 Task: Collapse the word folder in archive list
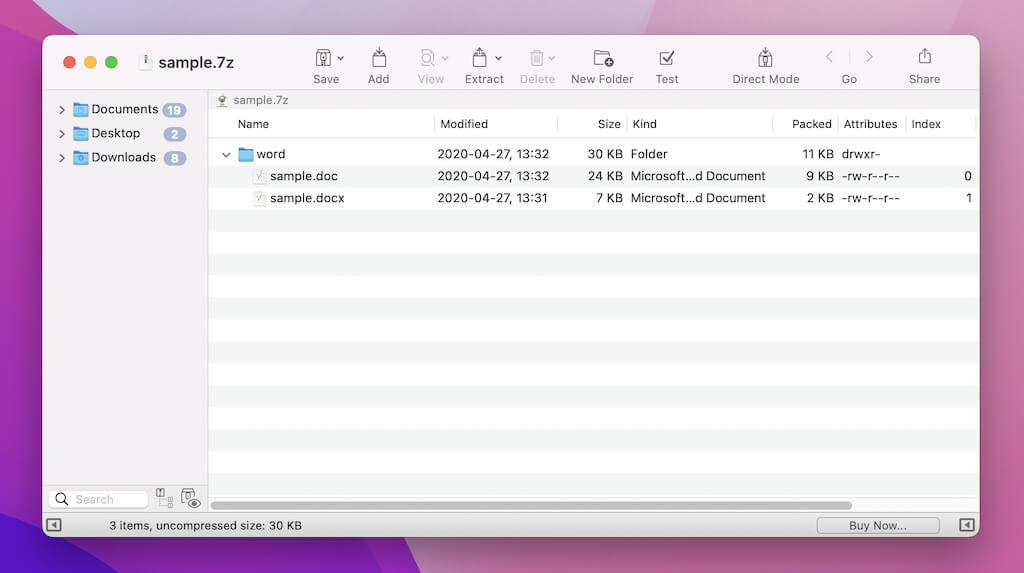coord(226,155)
